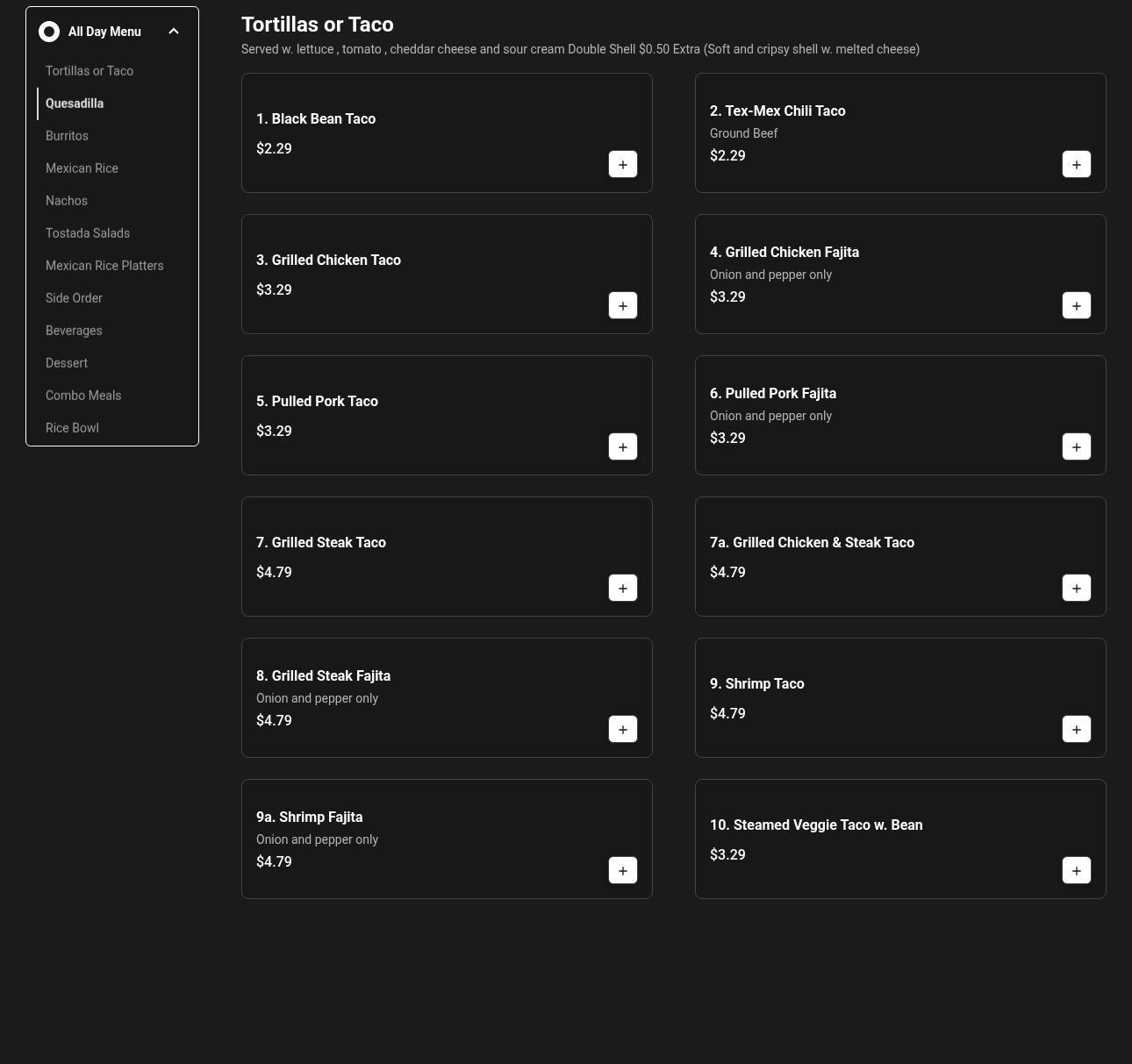The image size is (1132, 1064).
Task: Open the 7. Grilled Steak Taco title
Action: (x=321, y=543)
